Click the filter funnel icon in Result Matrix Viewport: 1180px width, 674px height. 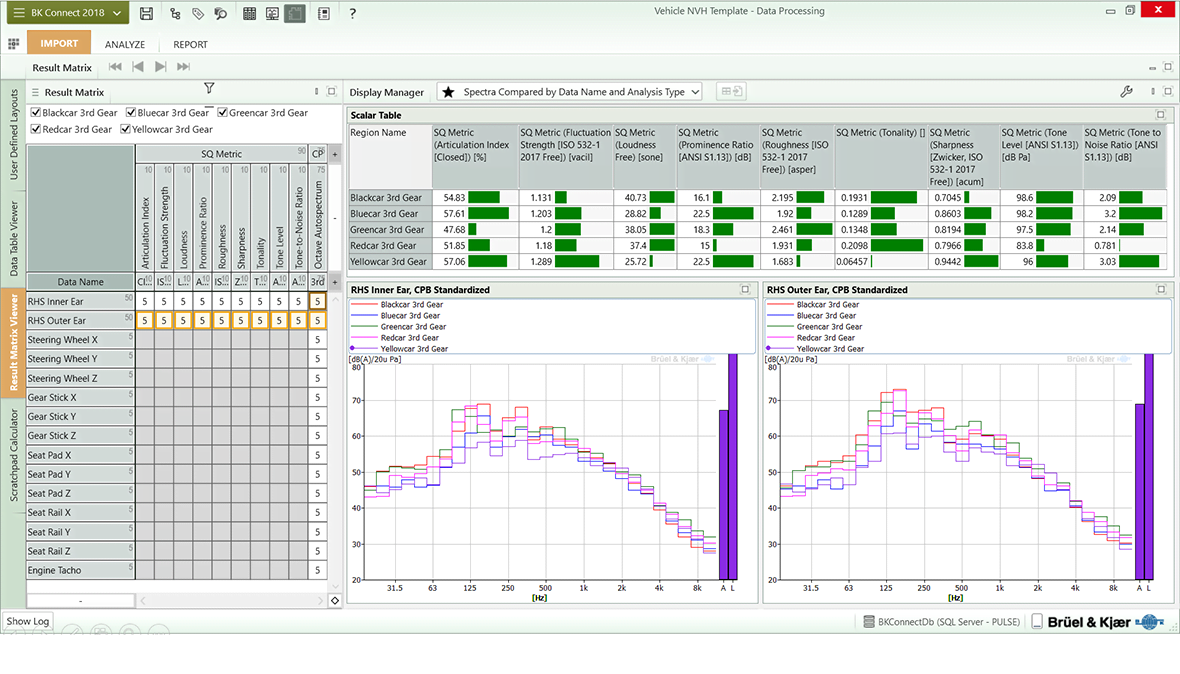209,89
